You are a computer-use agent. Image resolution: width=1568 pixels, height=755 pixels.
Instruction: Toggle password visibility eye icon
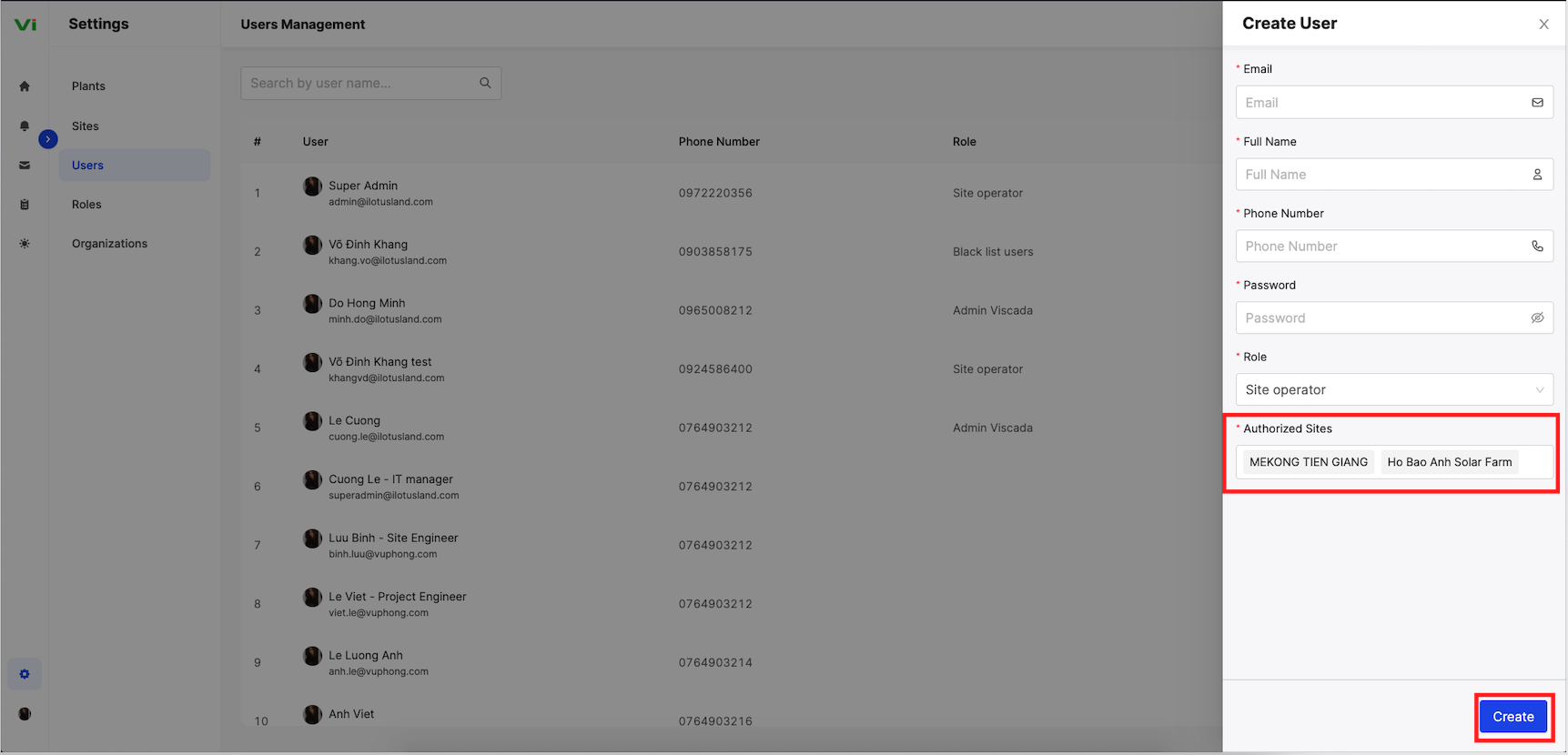1537,318
